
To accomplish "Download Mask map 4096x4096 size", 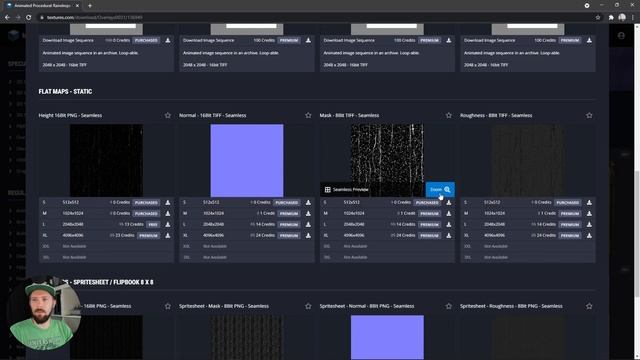I will [x=449, y=236].
